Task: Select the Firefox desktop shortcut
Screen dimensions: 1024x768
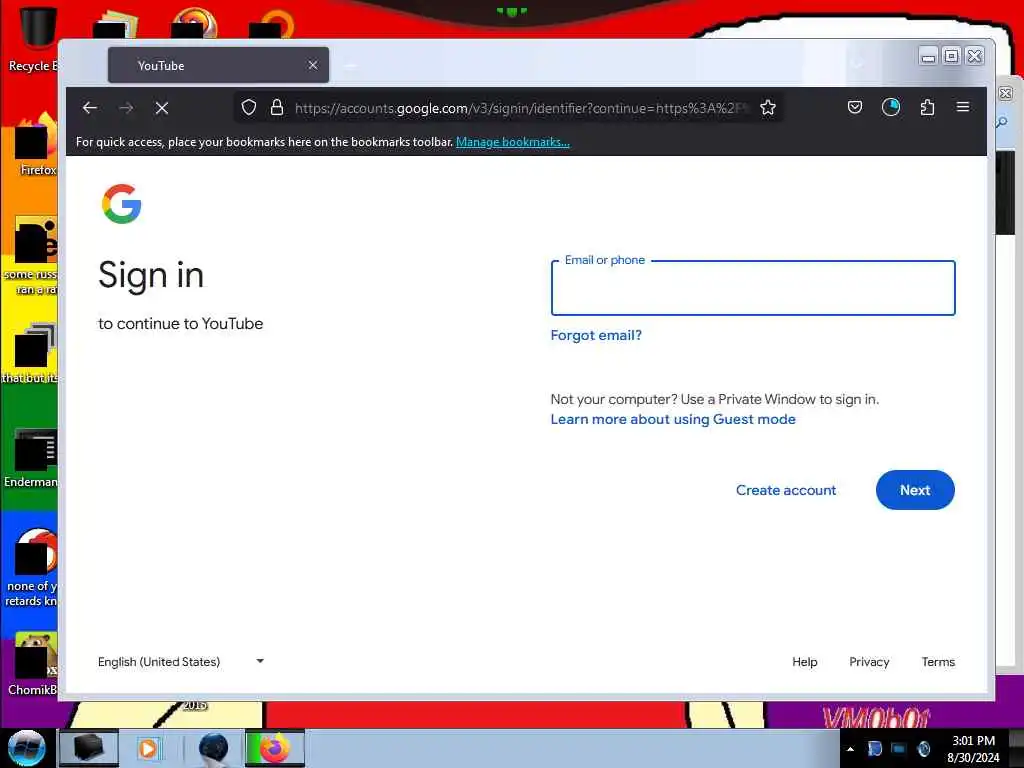Action: pos(35,145)
